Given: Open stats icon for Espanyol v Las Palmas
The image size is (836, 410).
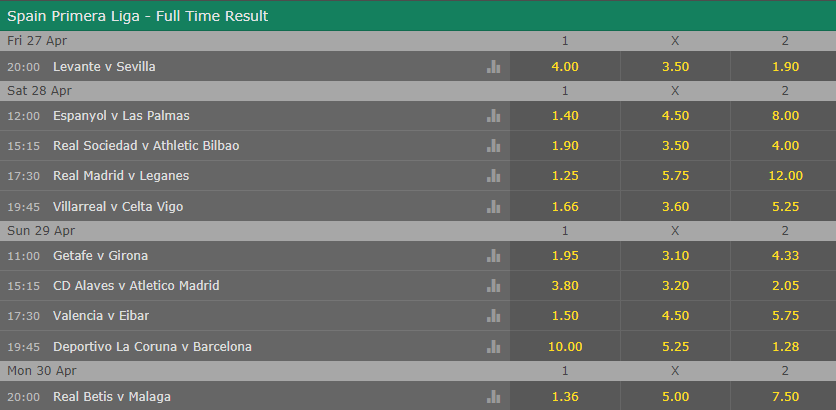Looking at the screenshot, I should 492,116.
